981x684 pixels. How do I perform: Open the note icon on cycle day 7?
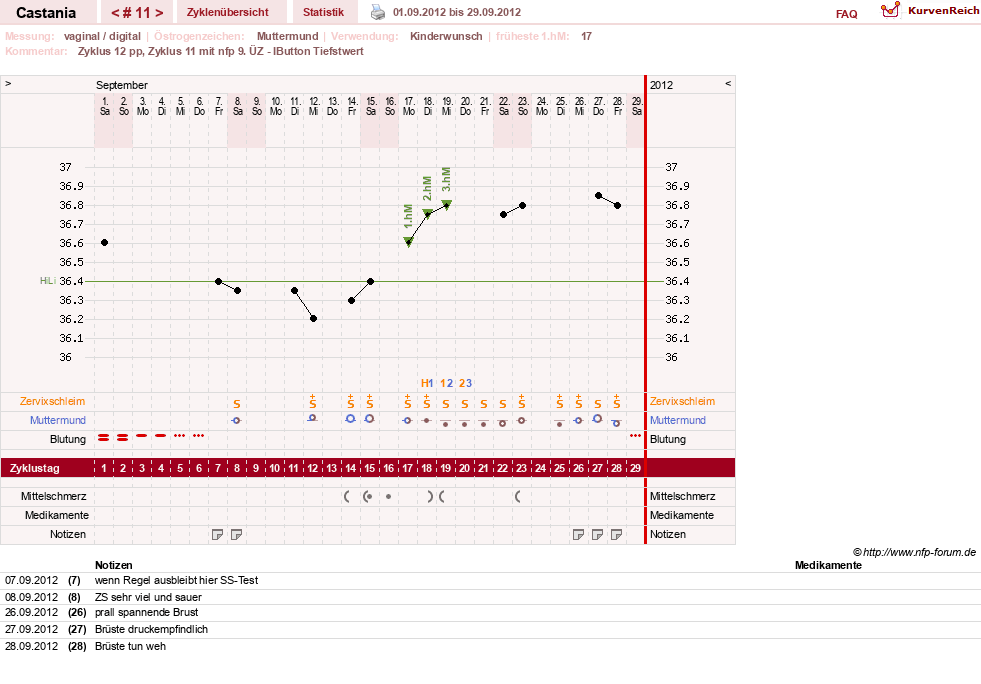point(217,534)
